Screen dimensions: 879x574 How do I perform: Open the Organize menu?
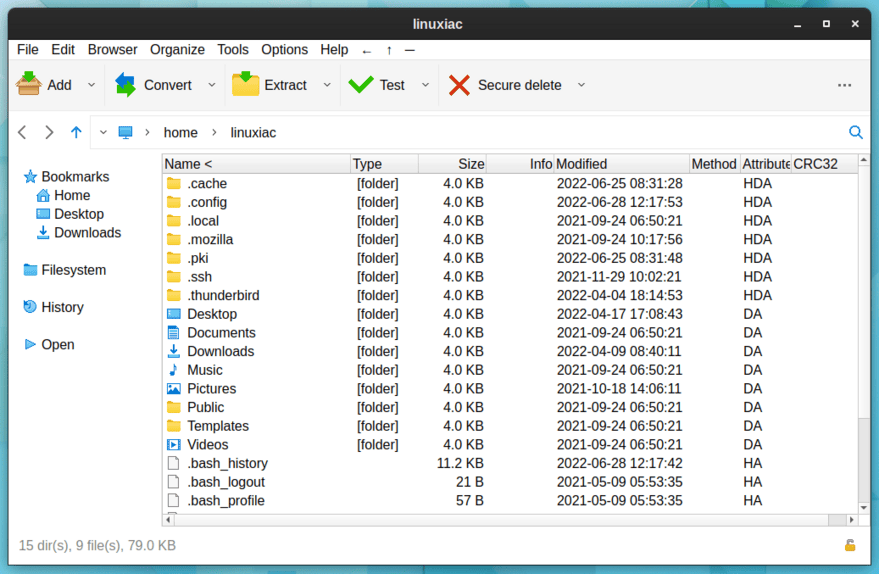point(177,50)
